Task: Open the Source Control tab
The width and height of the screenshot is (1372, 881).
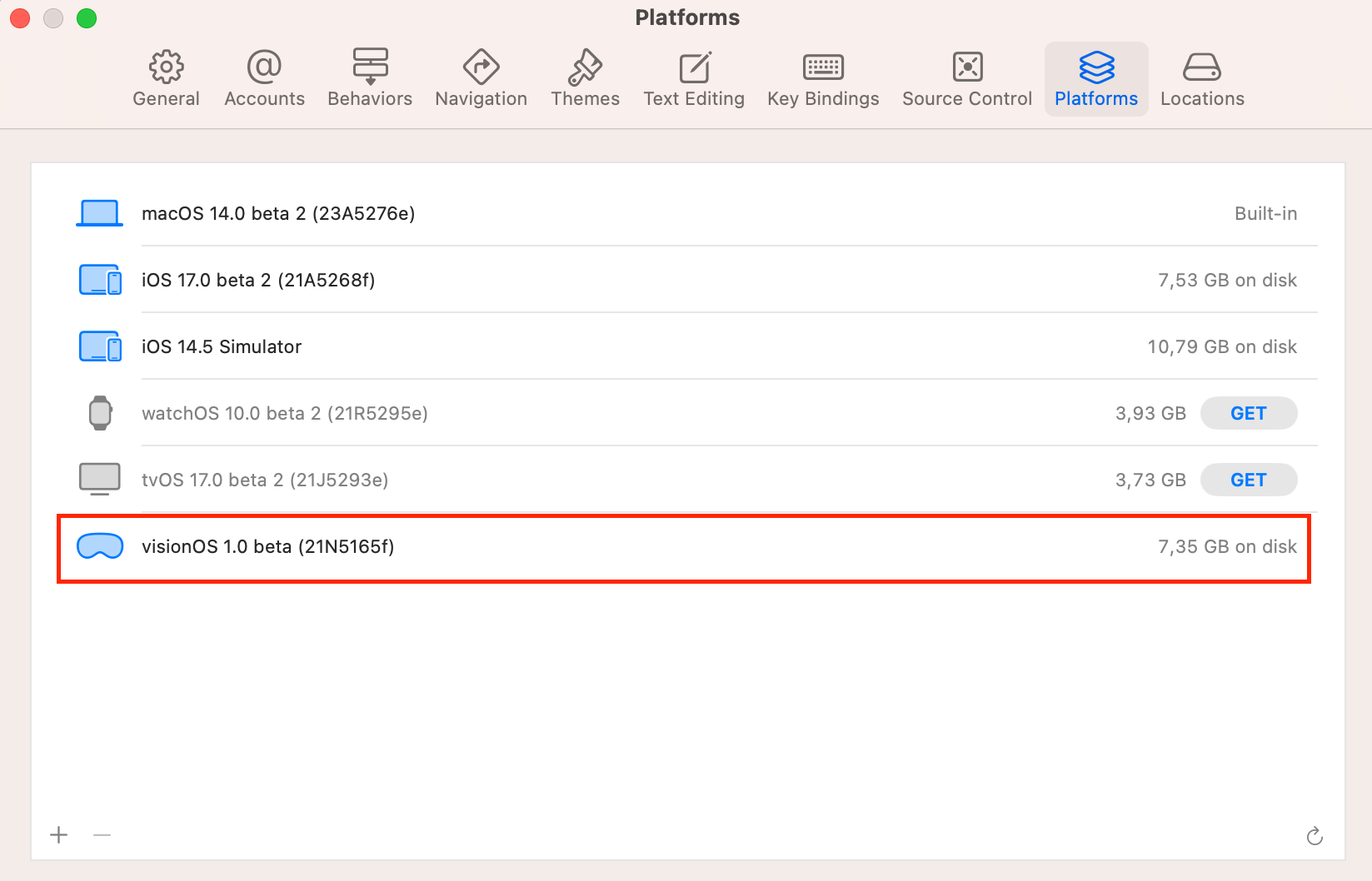Action: pos(967,80)
